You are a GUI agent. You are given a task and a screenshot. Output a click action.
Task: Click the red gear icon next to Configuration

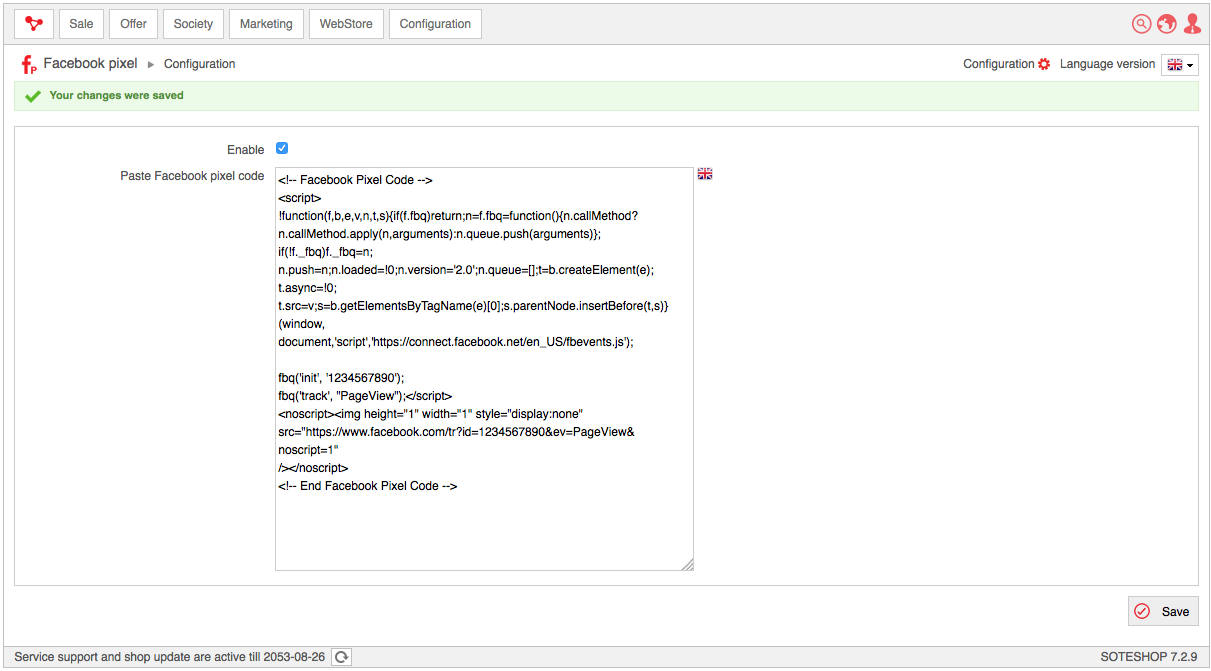(1044, 64)
